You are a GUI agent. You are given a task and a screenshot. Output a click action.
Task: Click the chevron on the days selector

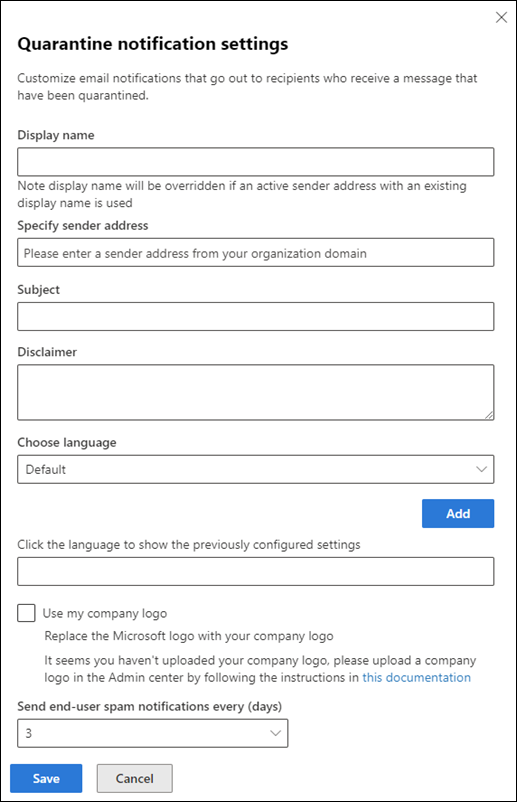click(x=275, y=733)
